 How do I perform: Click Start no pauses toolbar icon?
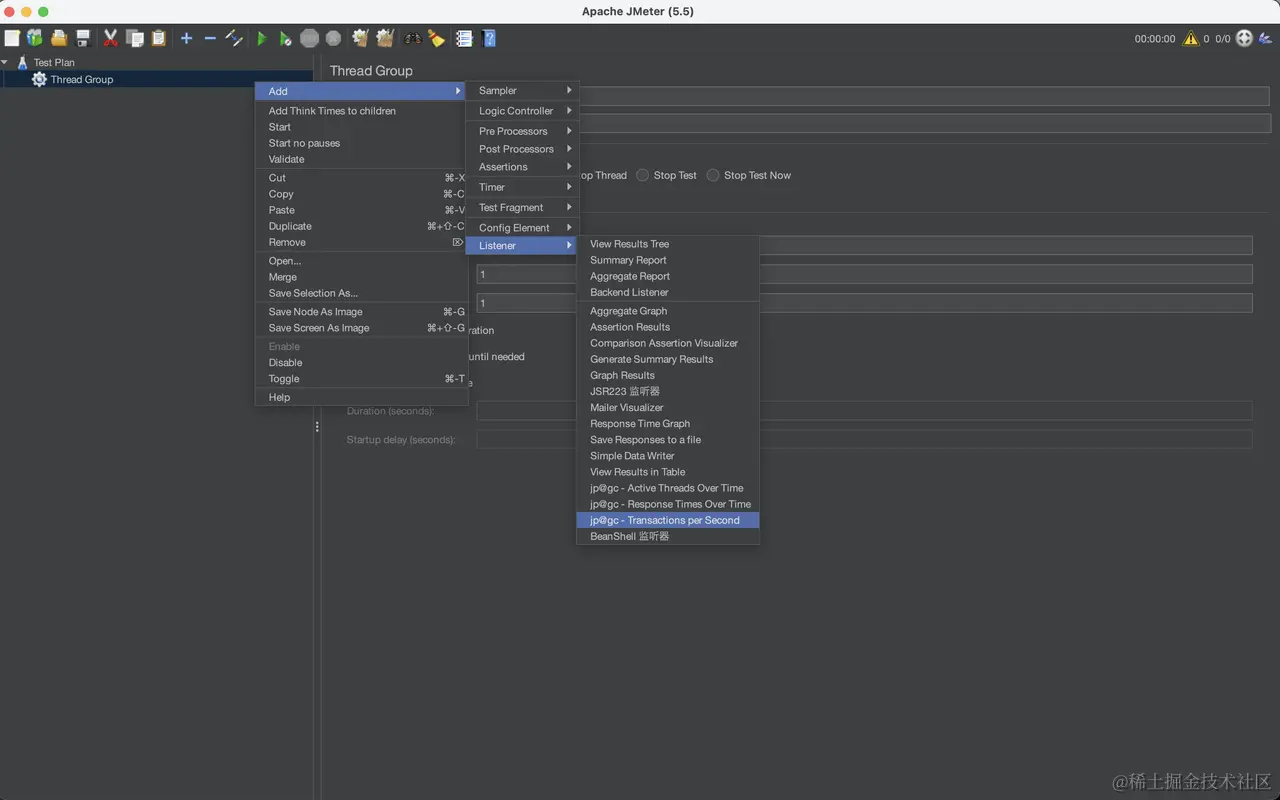coord(285,38)
